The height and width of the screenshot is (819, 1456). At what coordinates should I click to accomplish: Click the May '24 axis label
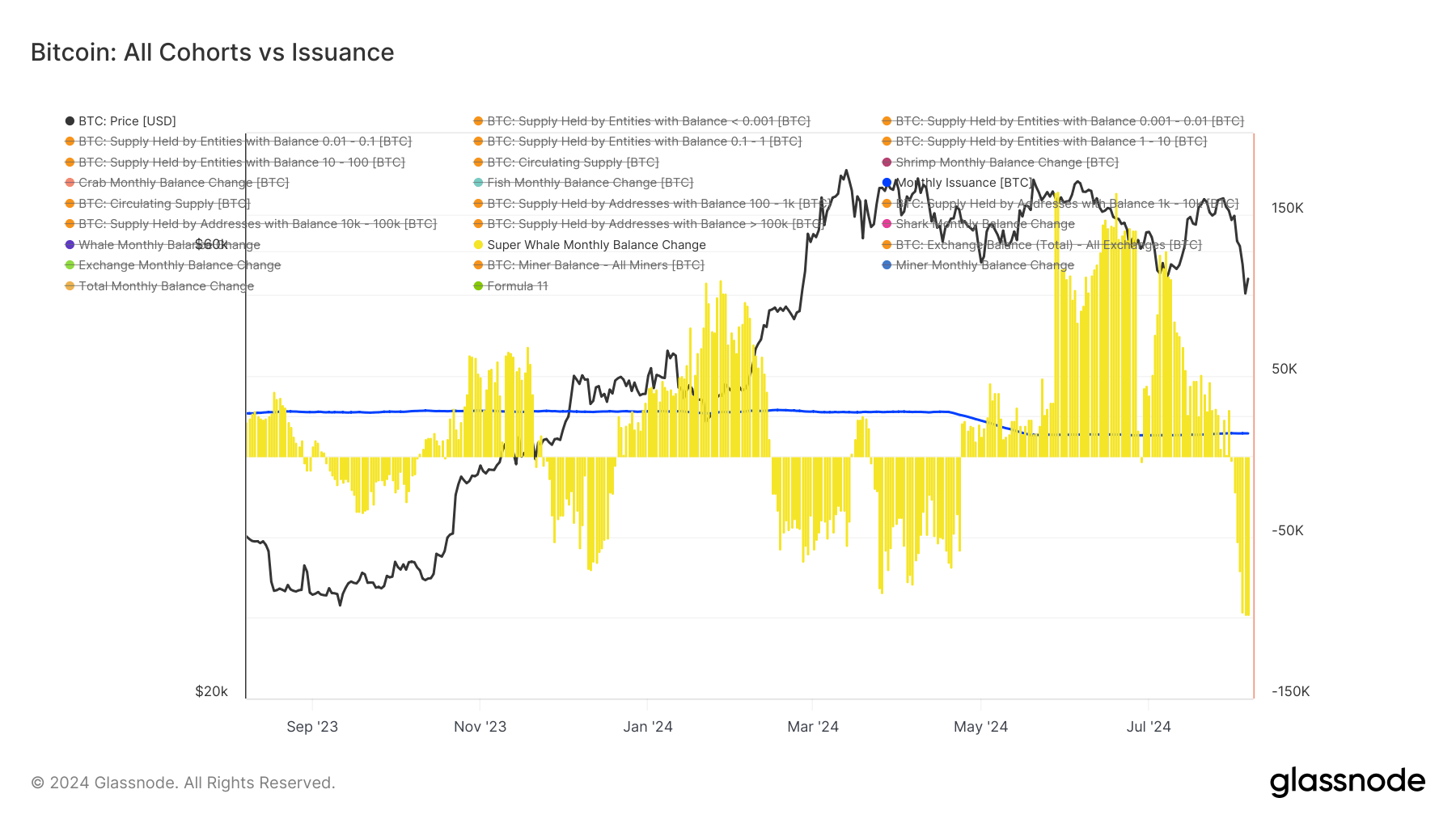(980, 727)
